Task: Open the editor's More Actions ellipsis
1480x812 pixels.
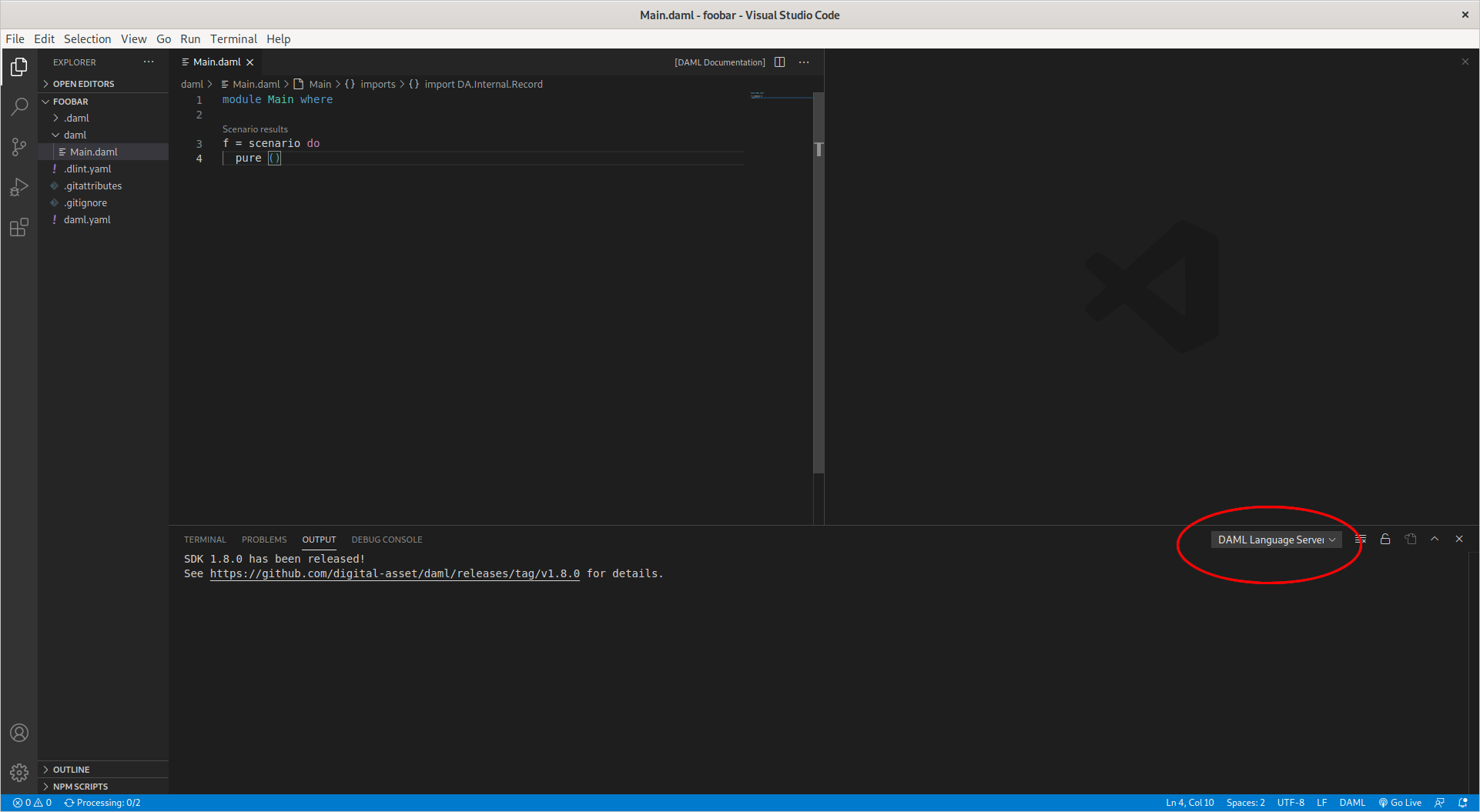Action: point(804,62)
